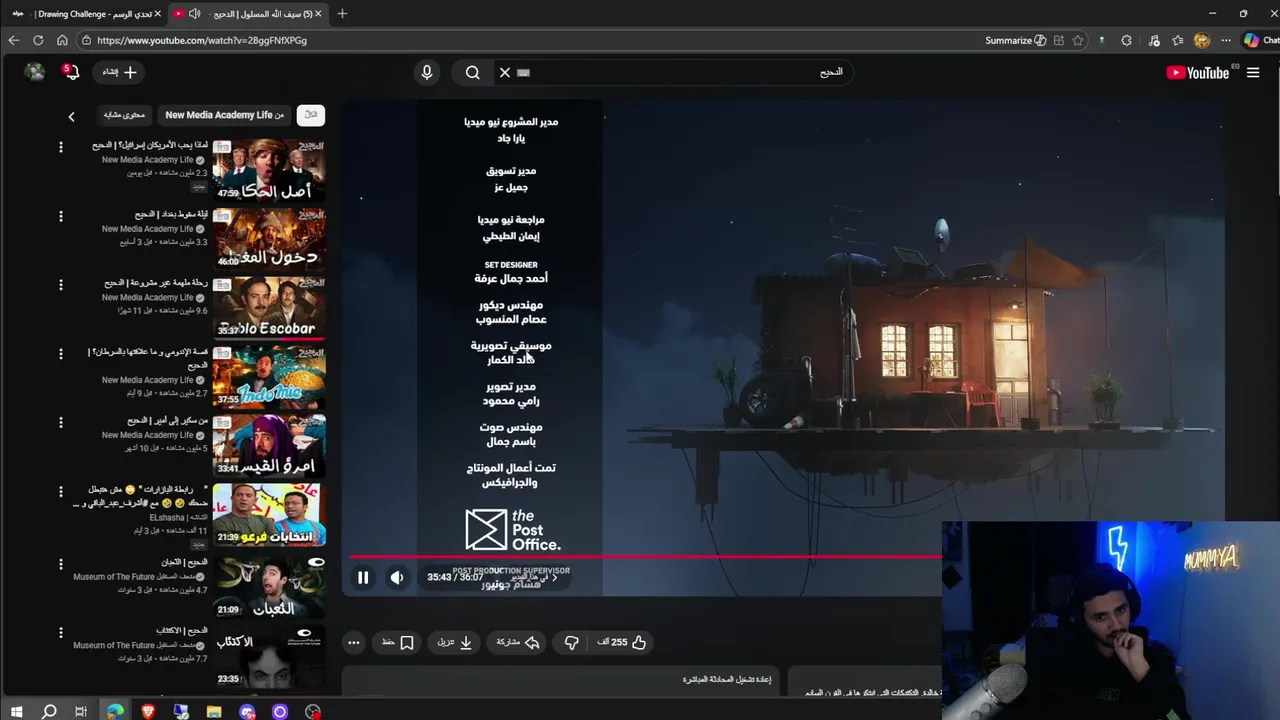Open the browser profile avatar
The height and width of the screenshot is (720, 1280).
click(x=1202, y=40)
